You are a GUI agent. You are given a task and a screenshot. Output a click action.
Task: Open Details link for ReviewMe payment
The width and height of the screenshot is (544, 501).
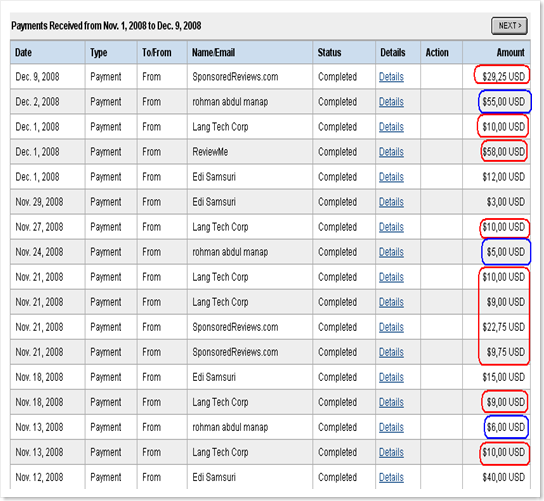[x=391, y=152]
